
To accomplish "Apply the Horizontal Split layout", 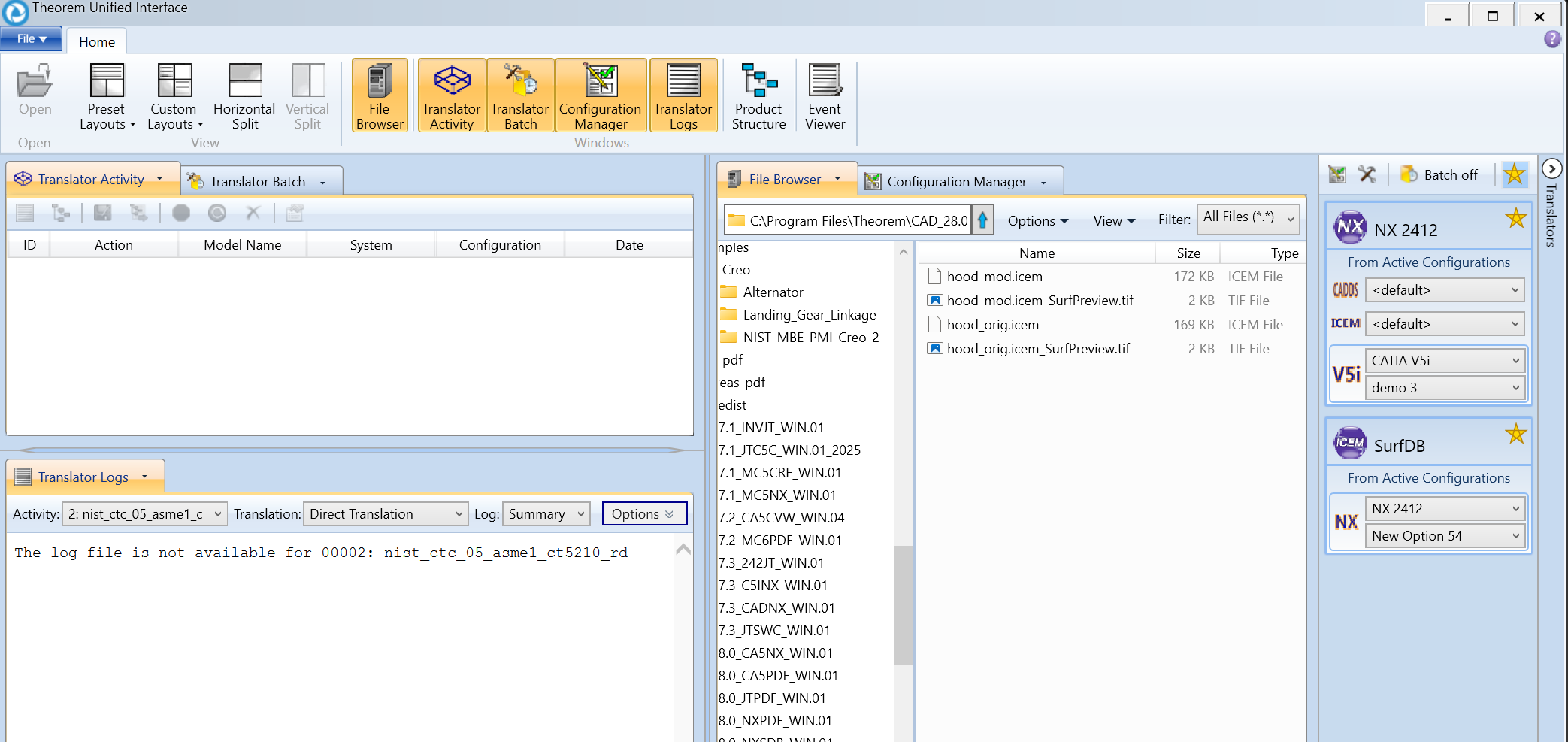I will (x=244, y=96).
